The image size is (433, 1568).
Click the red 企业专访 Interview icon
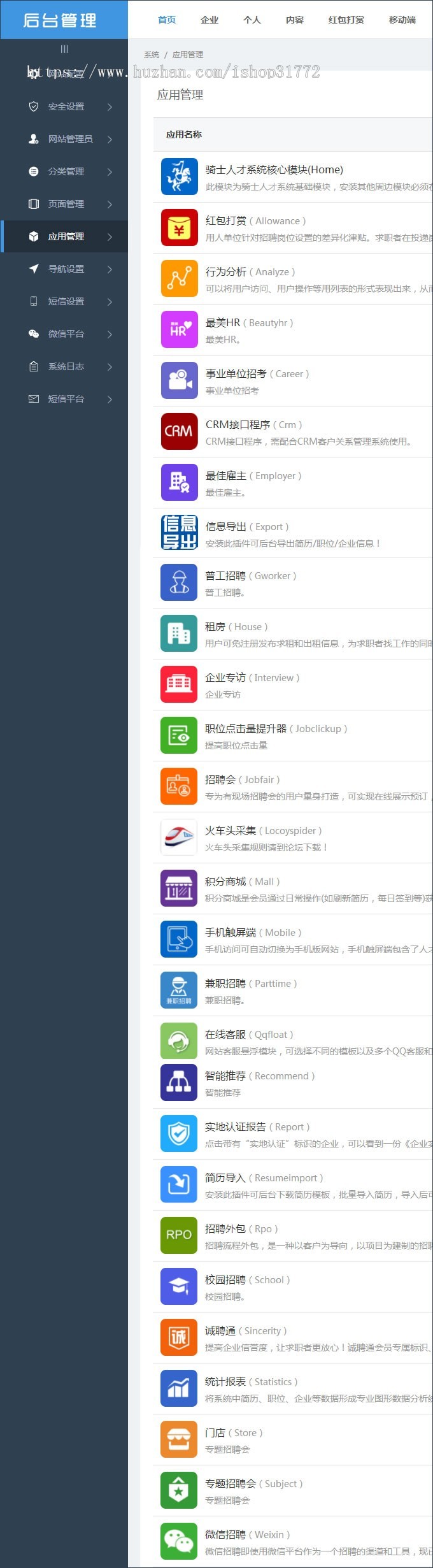click(179, 684)
